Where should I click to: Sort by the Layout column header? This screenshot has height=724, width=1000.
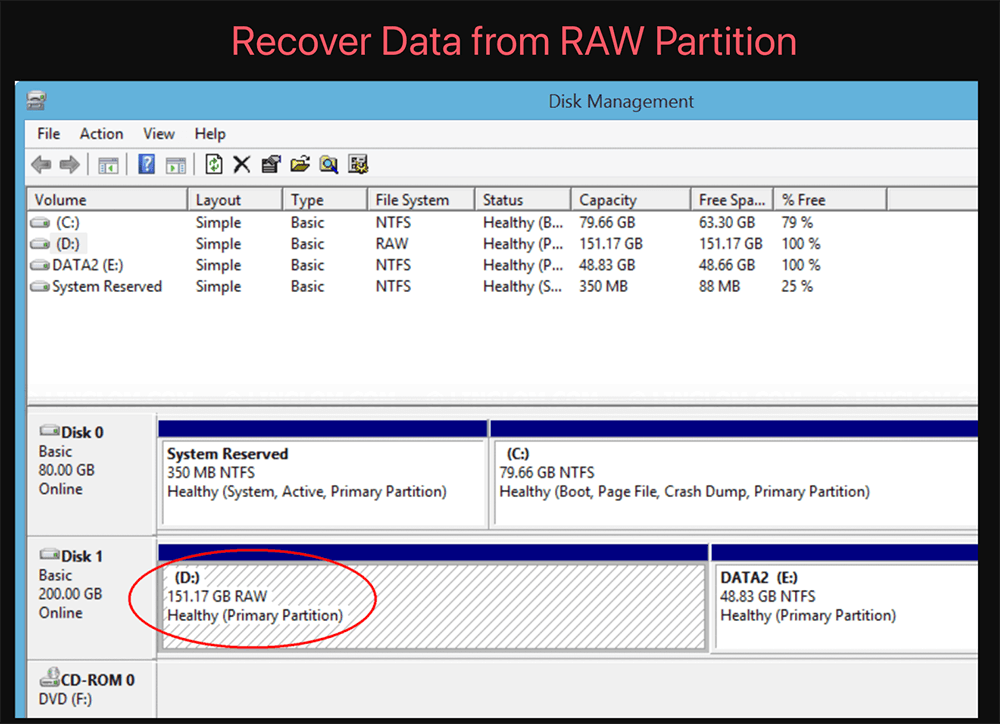(x=235, y=200)
